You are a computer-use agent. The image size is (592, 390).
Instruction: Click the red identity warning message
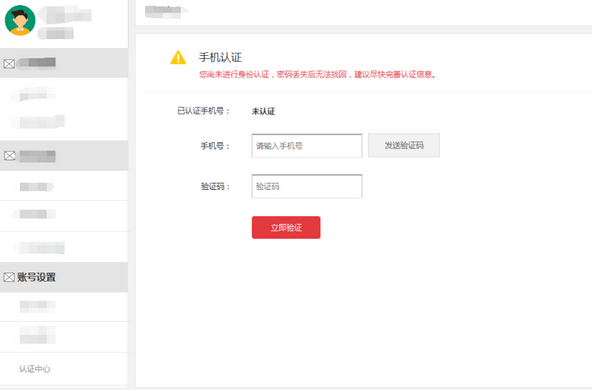tap(317, 74)
